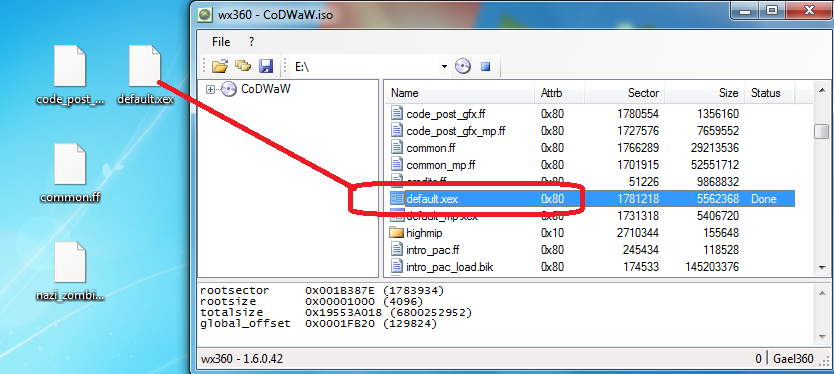Click the open ISO folder icon in toolbar
This screenshot has width=834, height=374.
pyautogui.click(x=220, y=67)
